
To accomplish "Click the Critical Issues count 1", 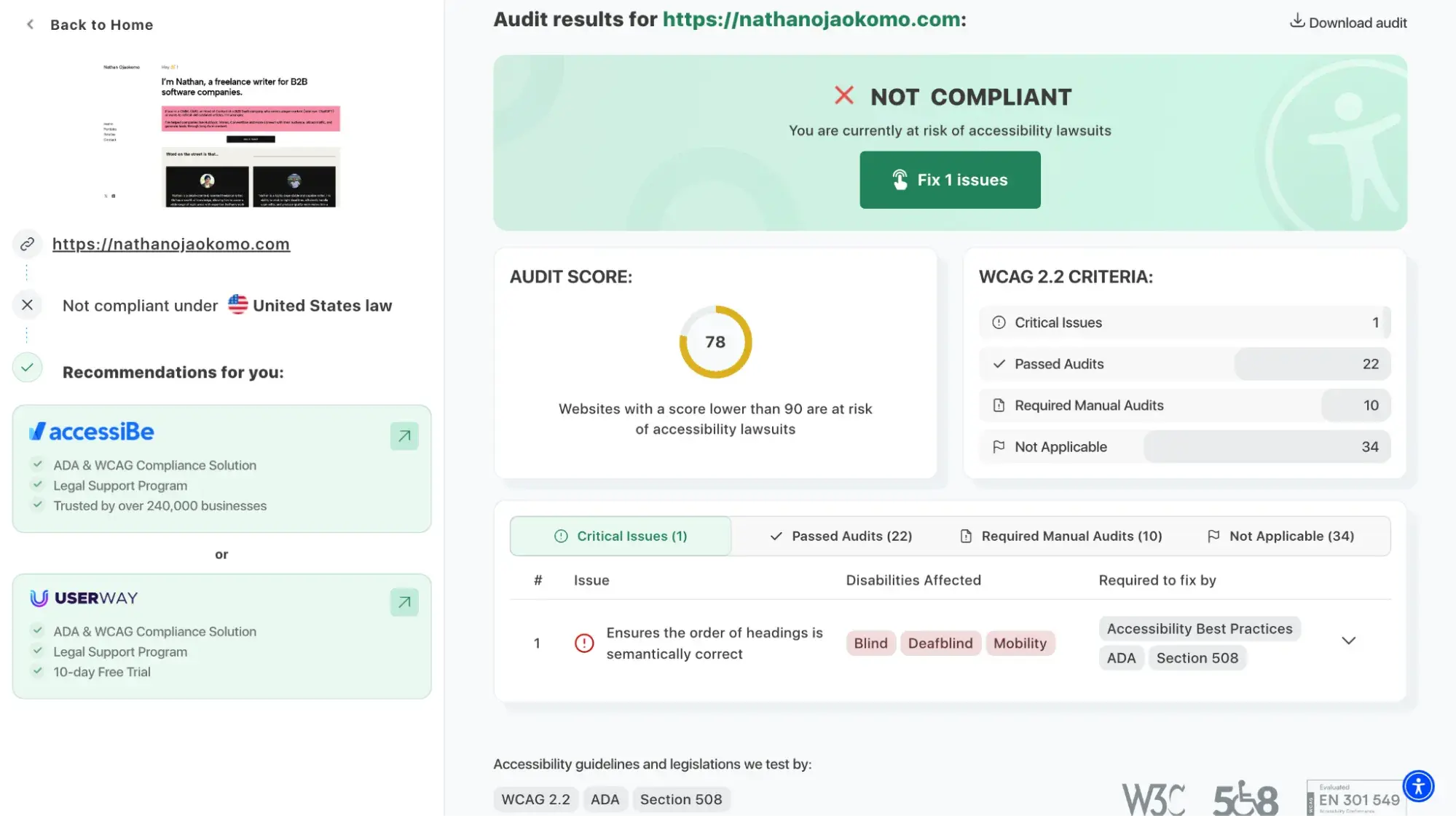I will (x=1375, y=322).
